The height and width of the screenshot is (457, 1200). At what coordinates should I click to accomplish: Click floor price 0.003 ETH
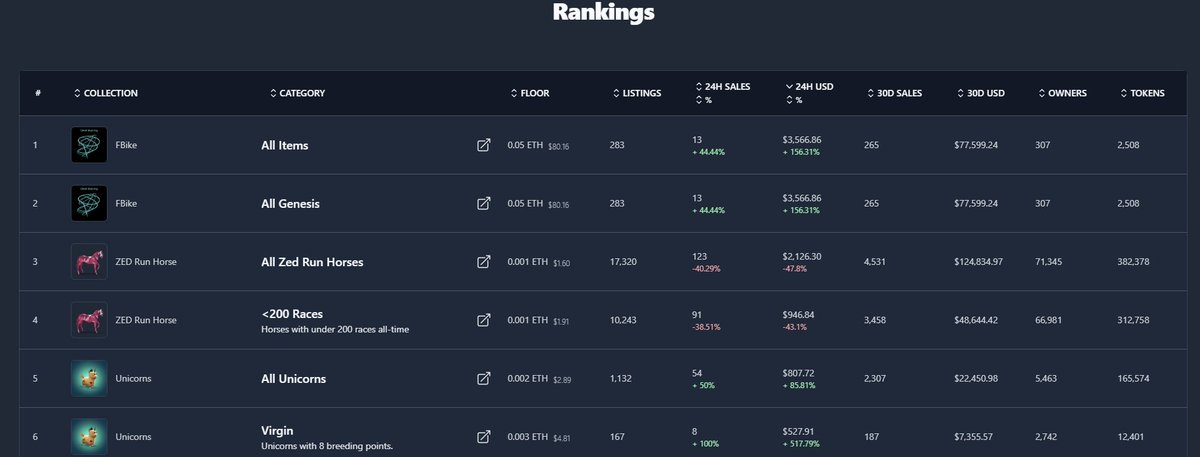click(527, 437)
